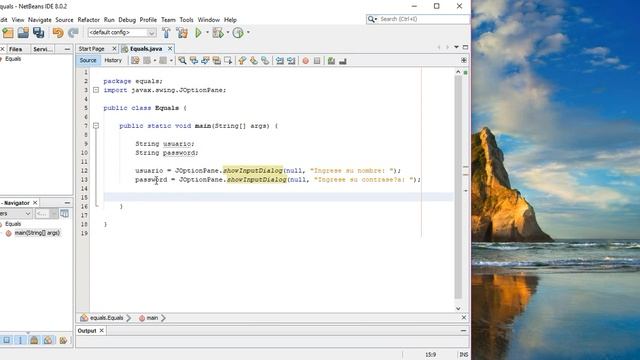Click the orange Undo arrow
640x360 pixels.
[x=58, y=33]
